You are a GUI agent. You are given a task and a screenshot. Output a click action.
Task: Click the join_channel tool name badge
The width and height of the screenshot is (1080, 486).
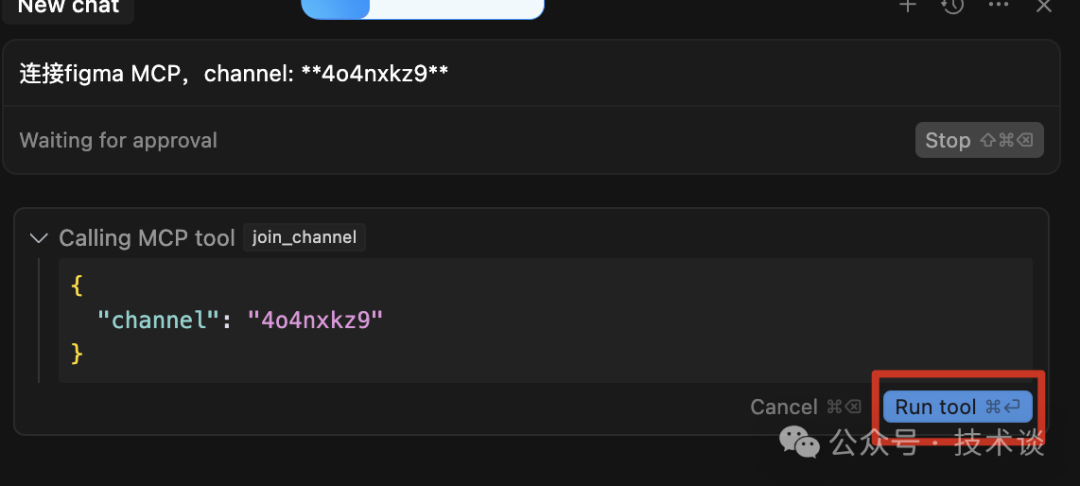tap(304, 237)
